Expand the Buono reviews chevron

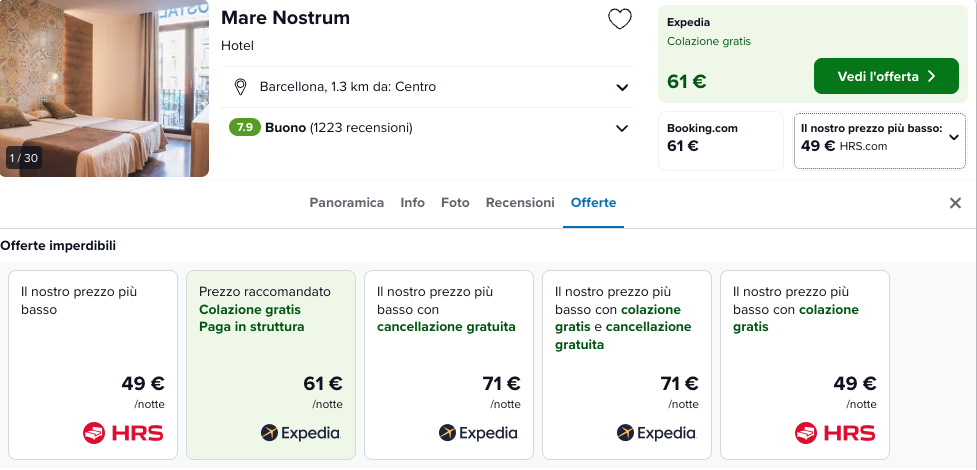click(x=622, y=128)
